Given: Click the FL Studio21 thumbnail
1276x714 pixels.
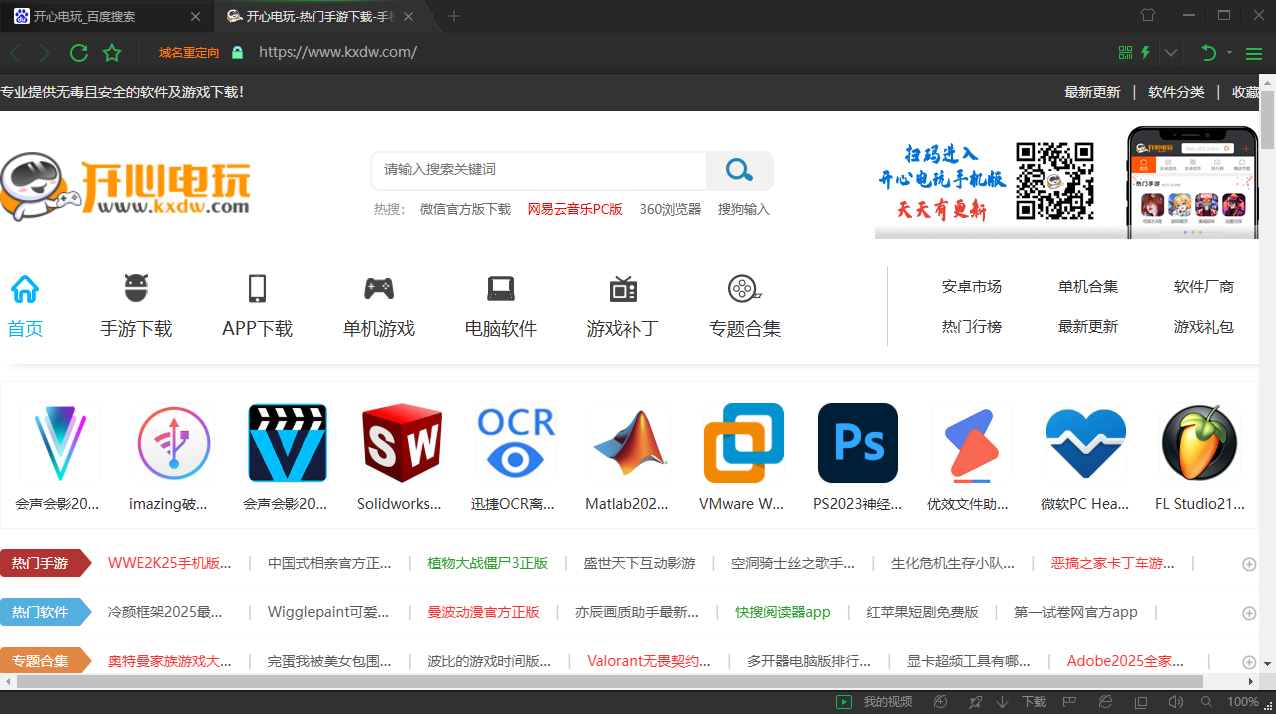Looking at the screenshot, I should 1199,443.
